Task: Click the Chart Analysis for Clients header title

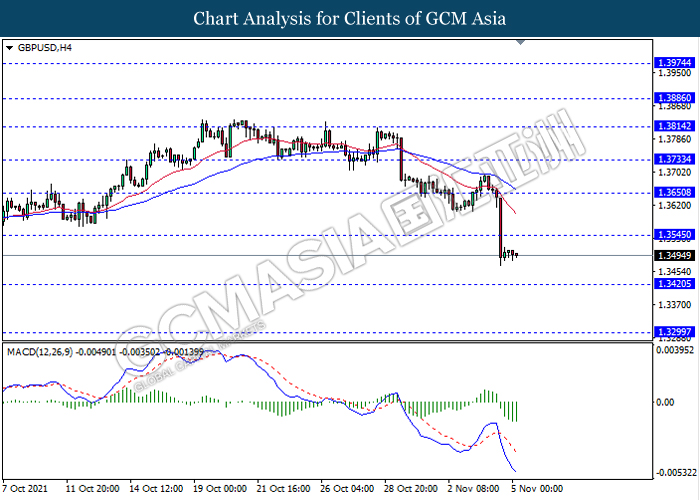Action: click(x=350, y=18)
